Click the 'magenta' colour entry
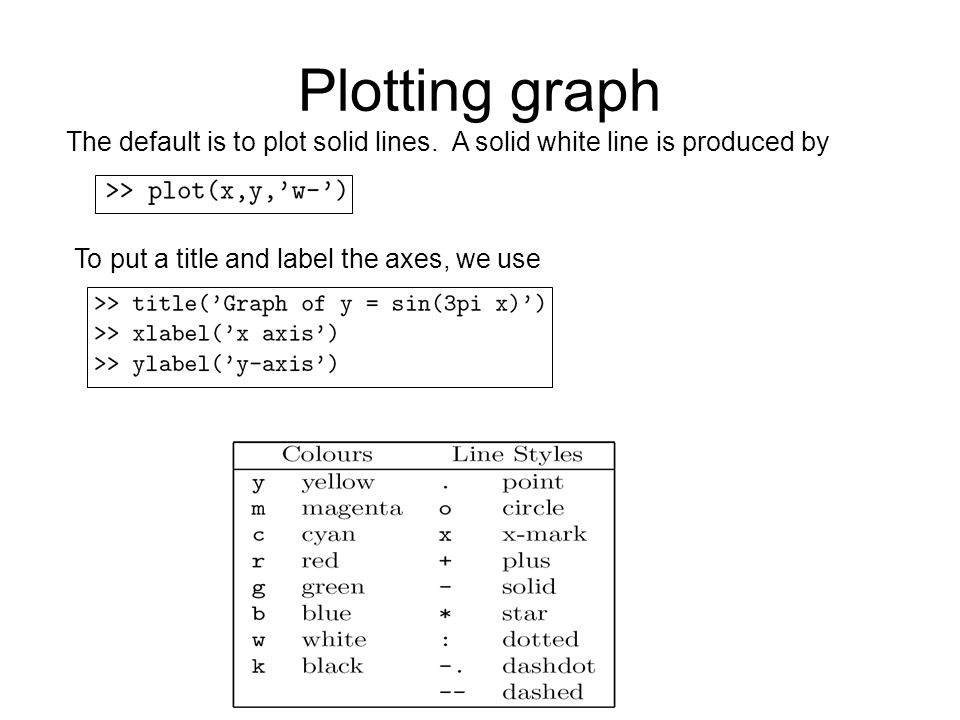 352,509
